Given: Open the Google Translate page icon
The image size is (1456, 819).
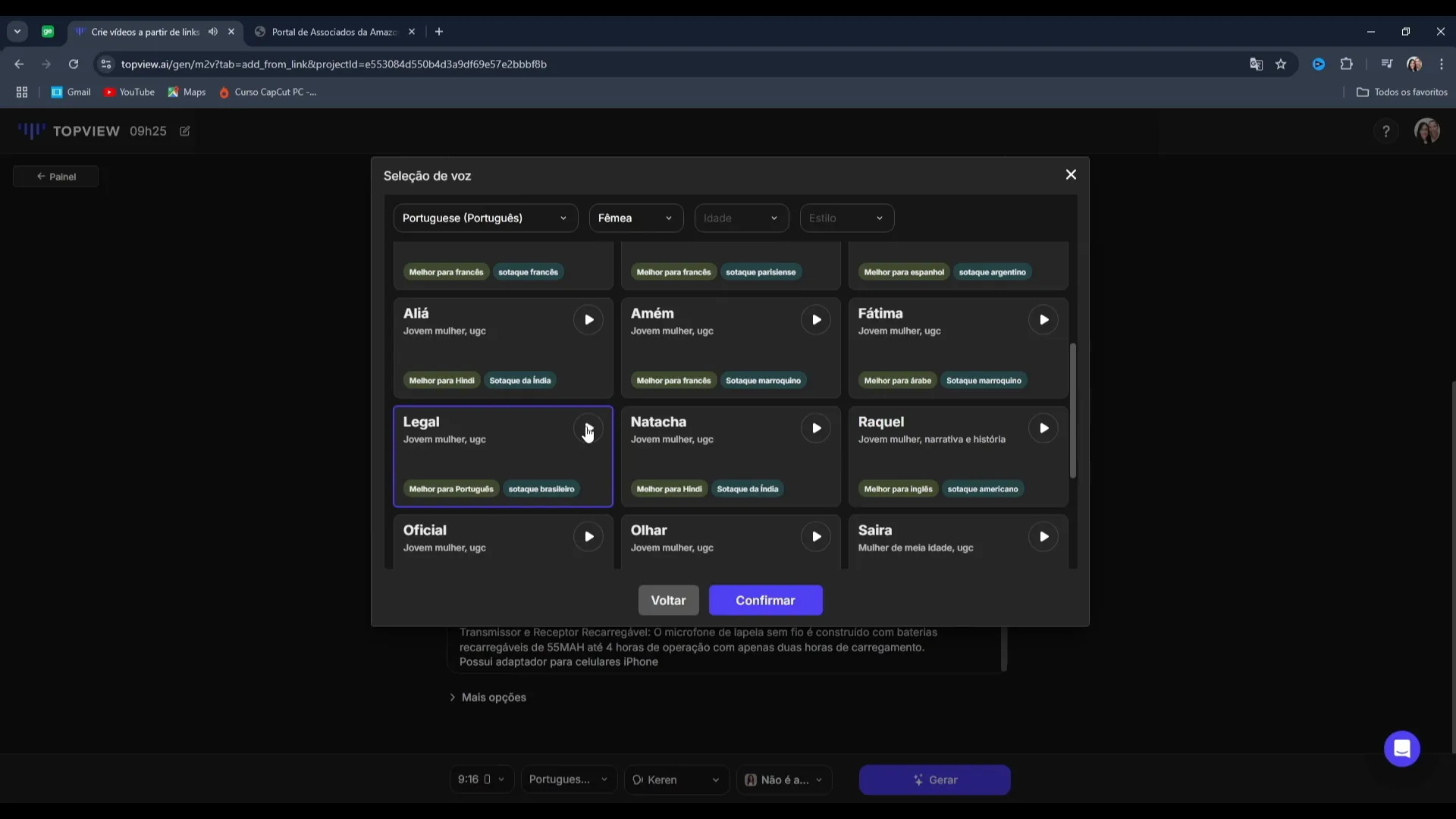Looking at the screenshot, I should pyautogui.click(x=1256, y=64).
